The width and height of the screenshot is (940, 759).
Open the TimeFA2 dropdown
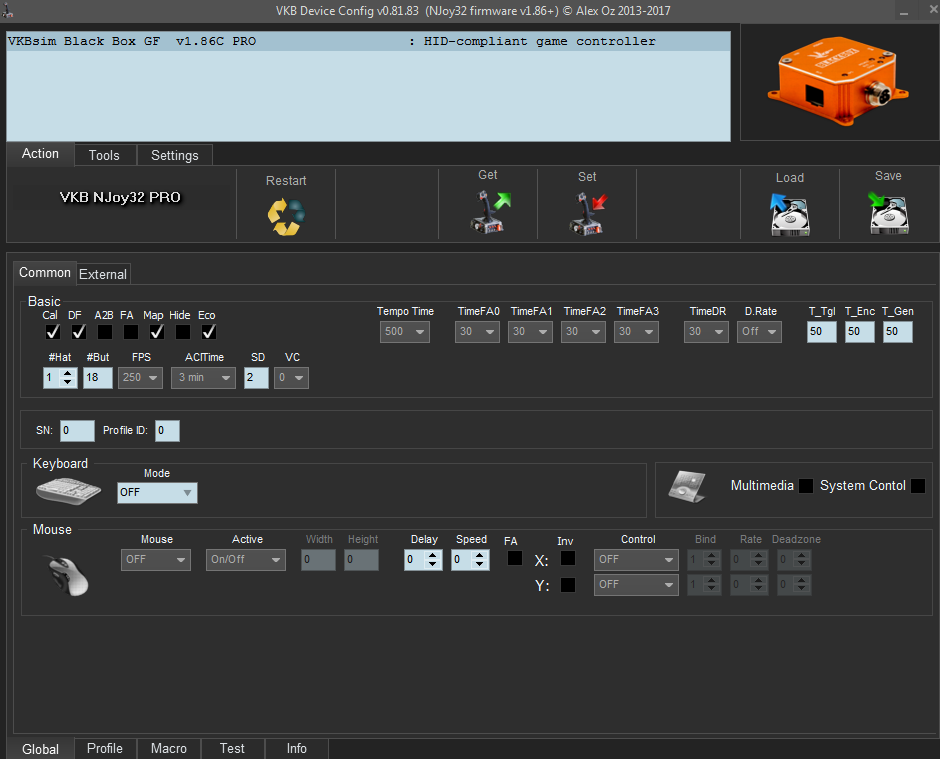(583, 332)
